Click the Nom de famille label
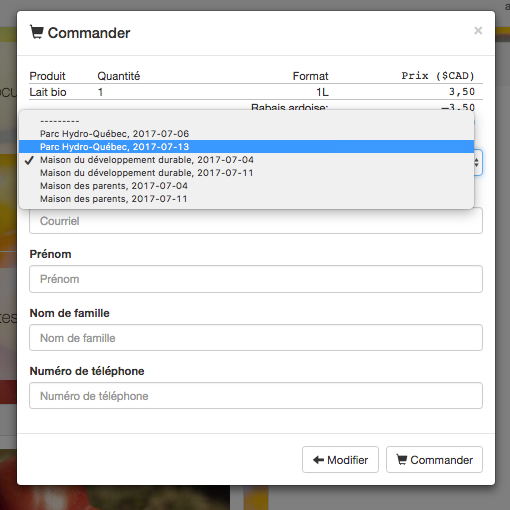 point(69,313)
